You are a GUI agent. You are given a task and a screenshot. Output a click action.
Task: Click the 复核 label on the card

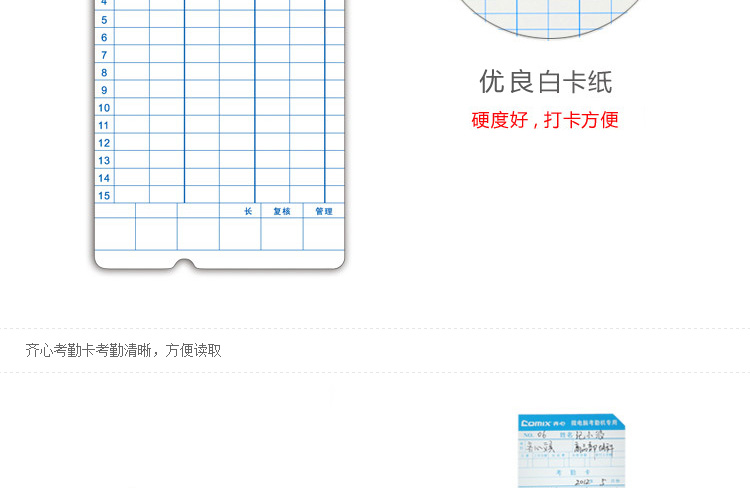click(x=282, y=211)
